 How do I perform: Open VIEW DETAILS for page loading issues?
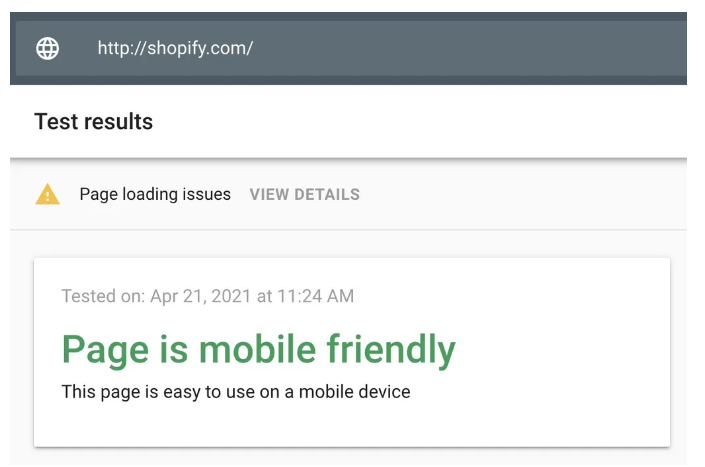pyautogui.click(x=304, y=195)
